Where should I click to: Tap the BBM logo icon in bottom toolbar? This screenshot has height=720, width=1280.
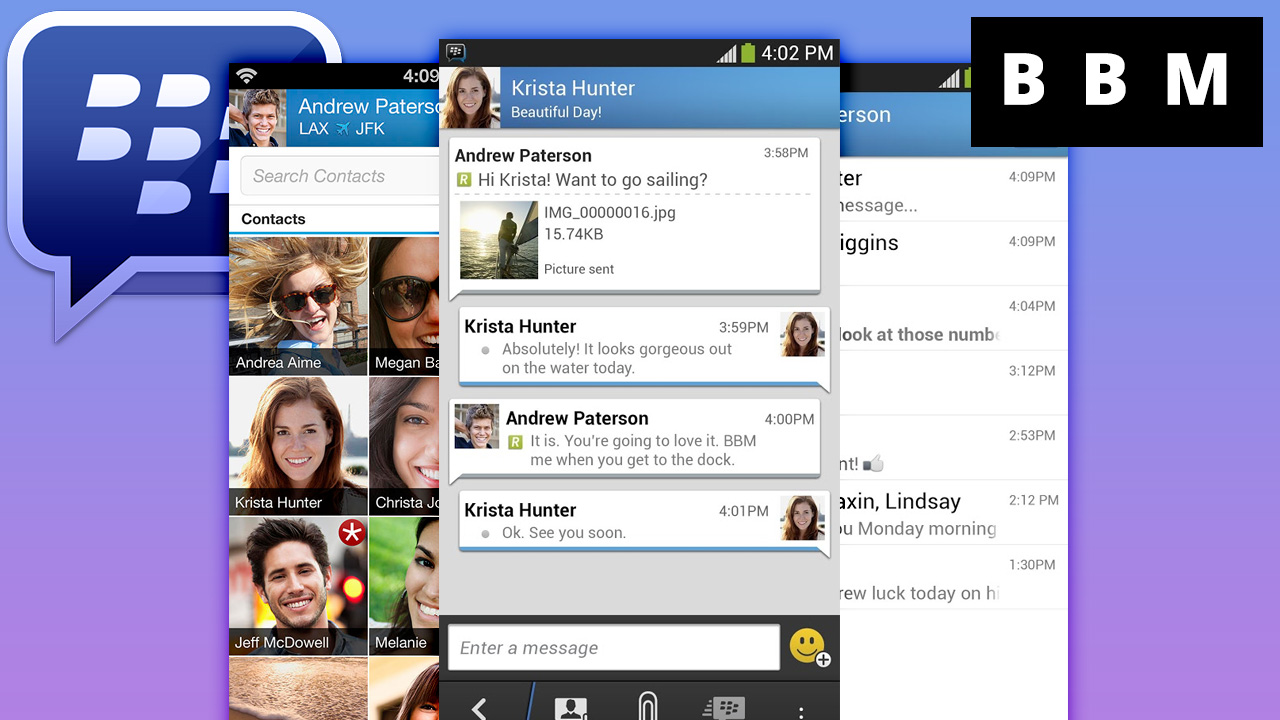(x=723, y=707)
